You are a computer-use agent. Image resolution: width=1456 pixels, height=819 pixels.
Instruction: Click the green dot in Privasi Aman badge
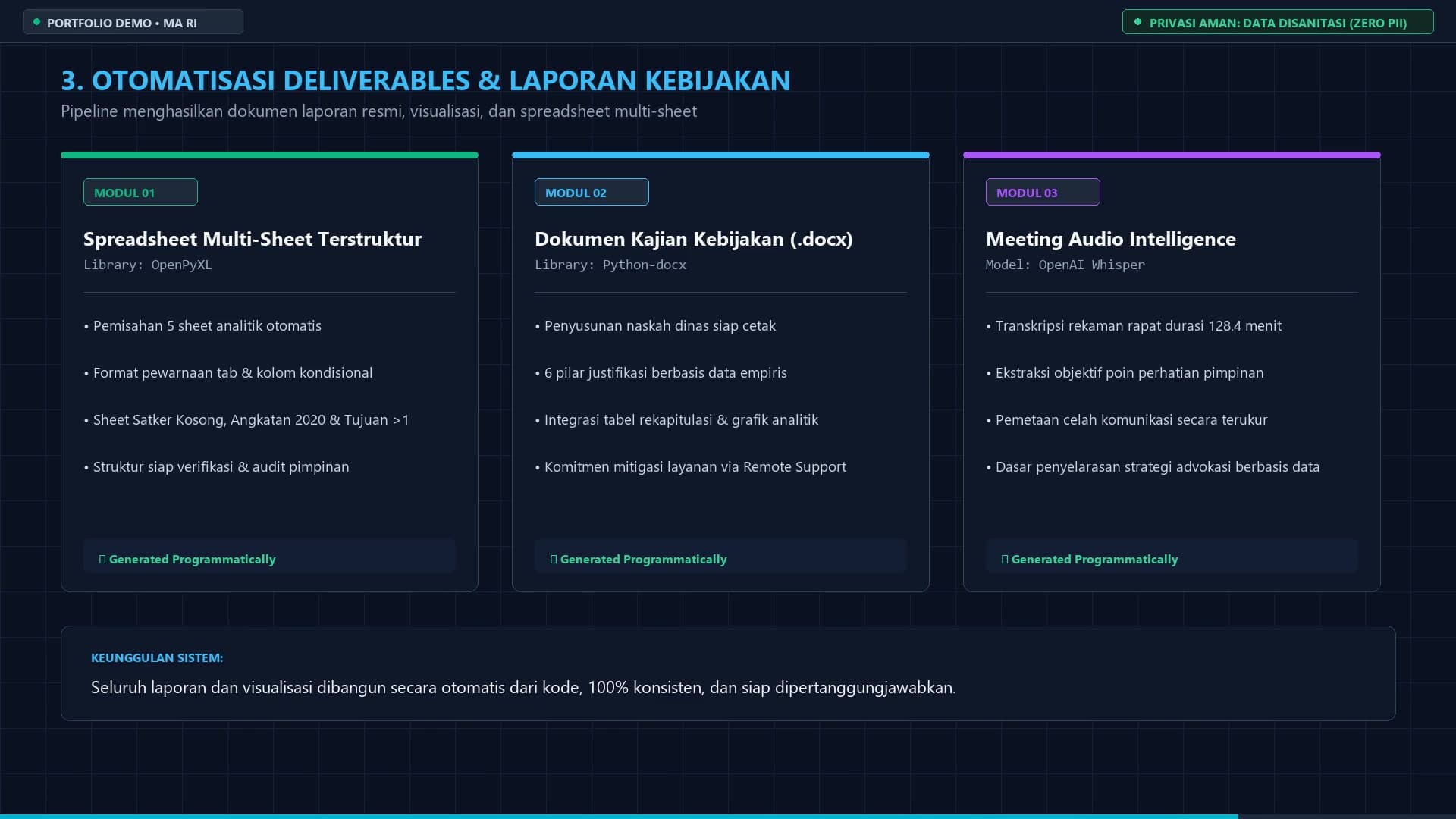click(x=1137, y=22)
